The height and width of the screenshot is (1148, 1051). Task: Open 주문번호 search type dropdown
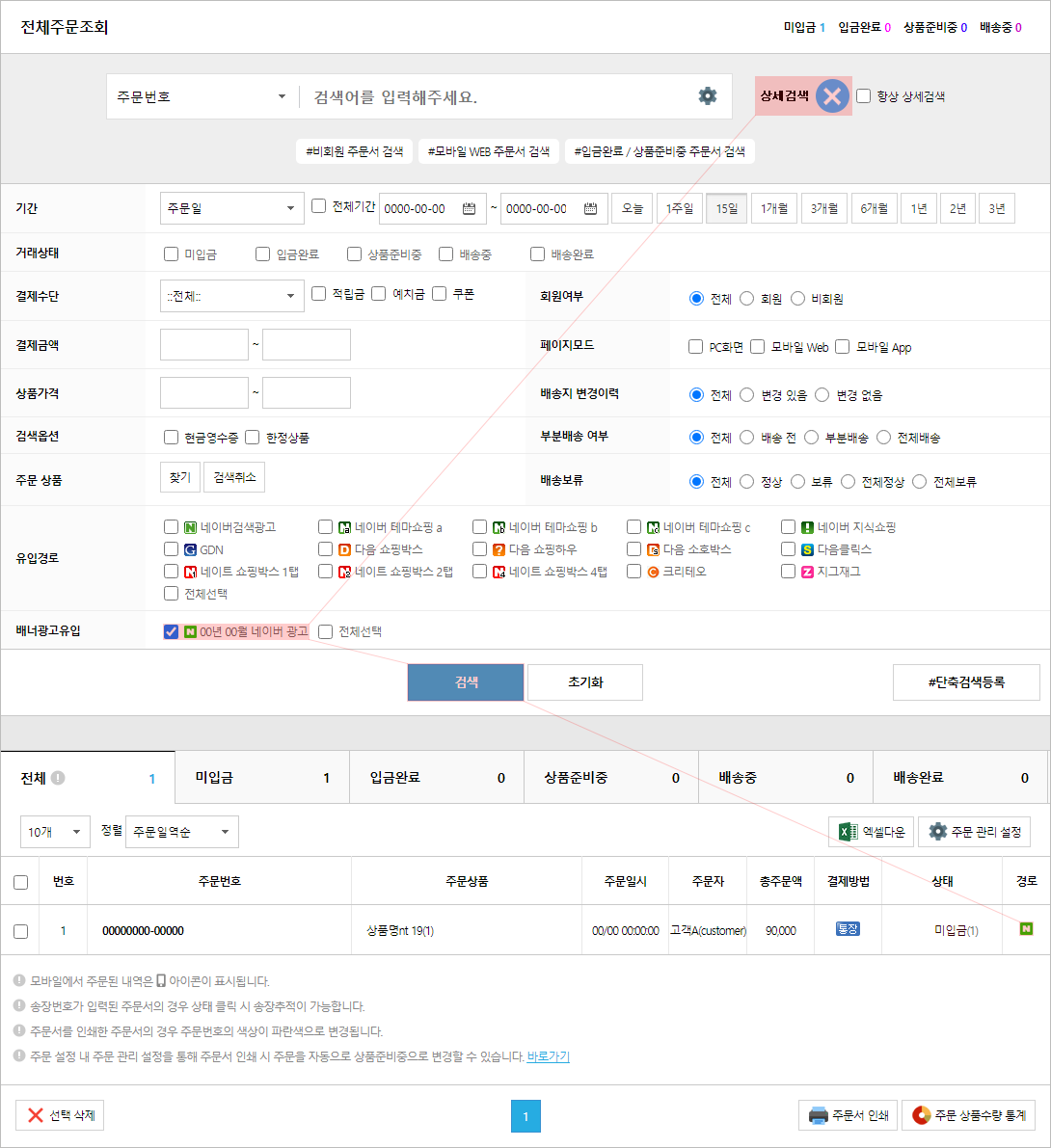(x=202, y=96)
